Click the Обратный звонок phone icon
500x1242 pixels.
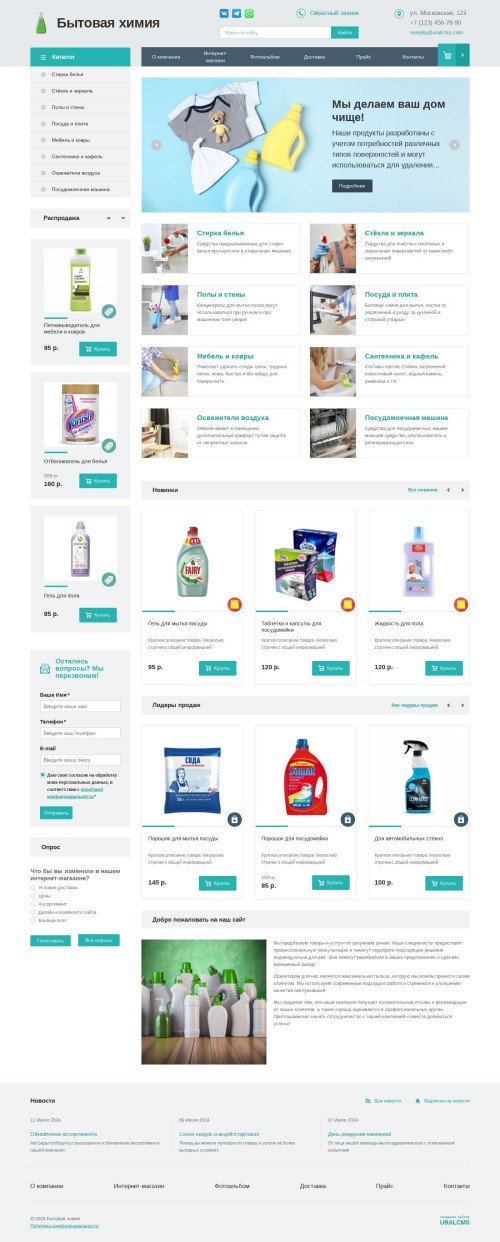(301, 14)
